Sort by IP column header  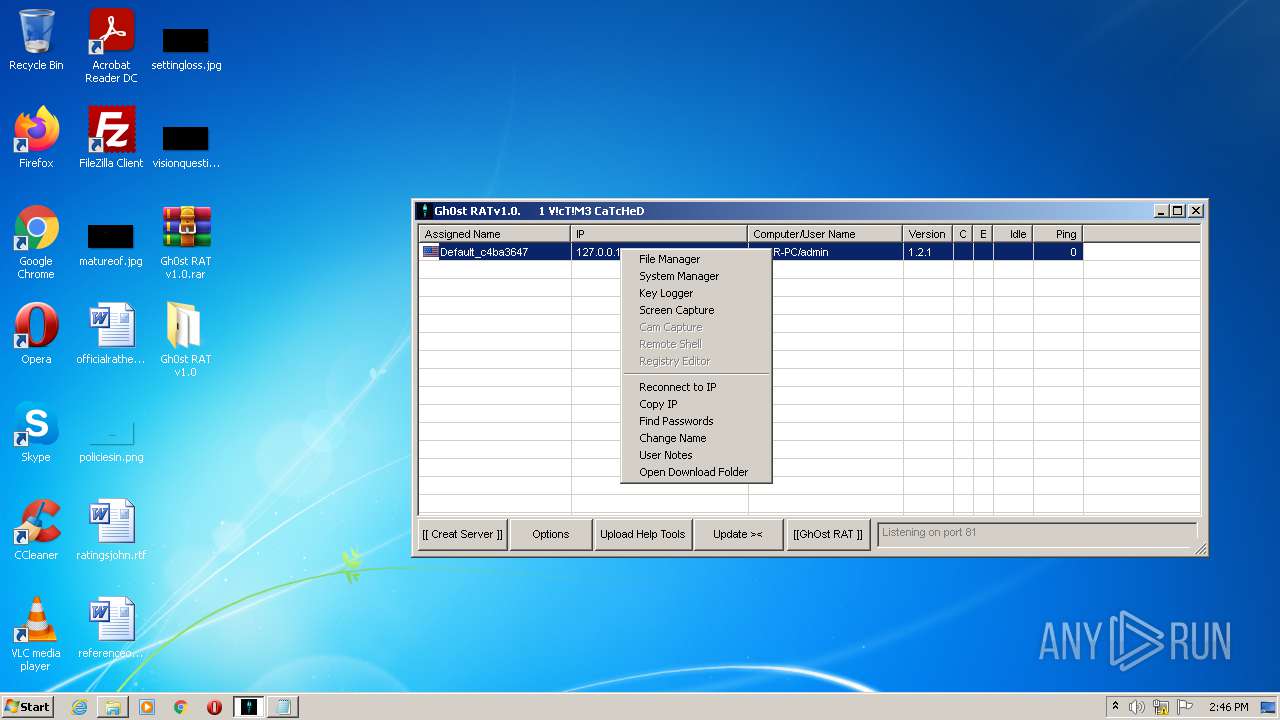[660, 234]
